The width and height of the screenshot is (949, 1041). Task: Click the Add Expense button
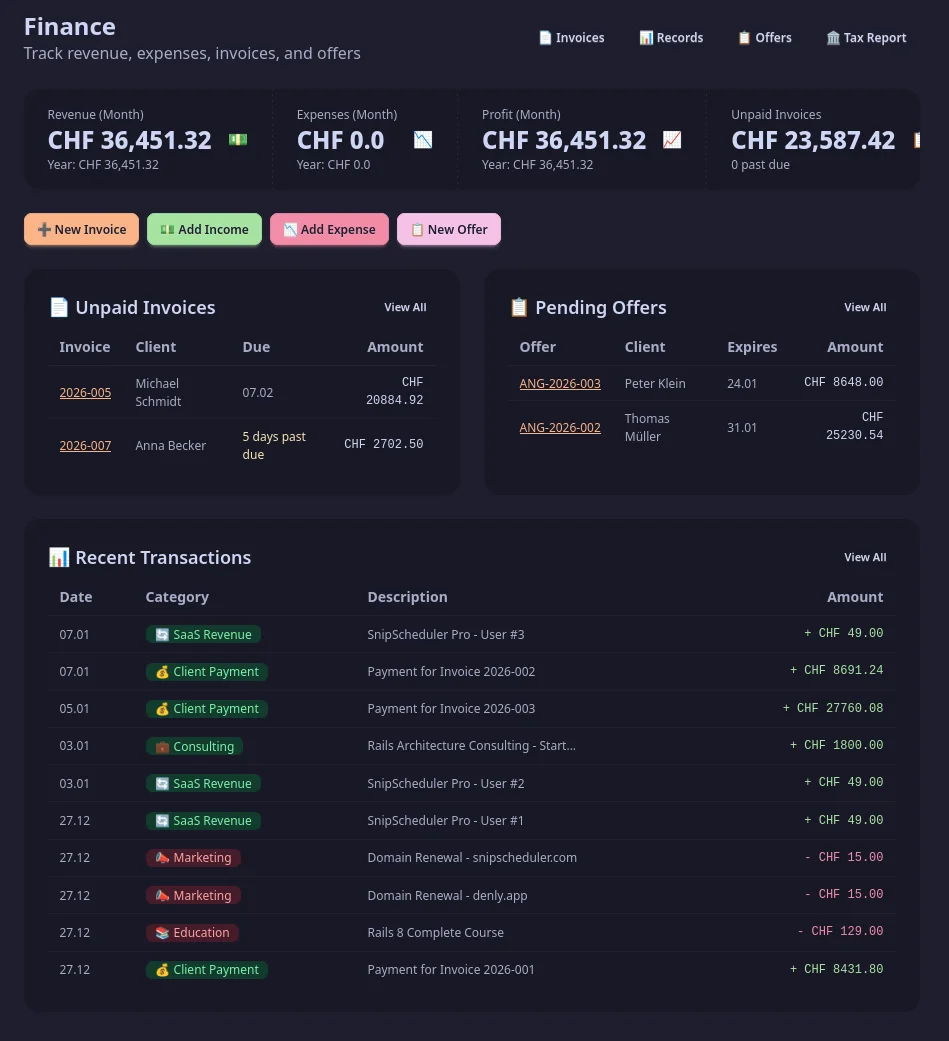pos(329,229)
